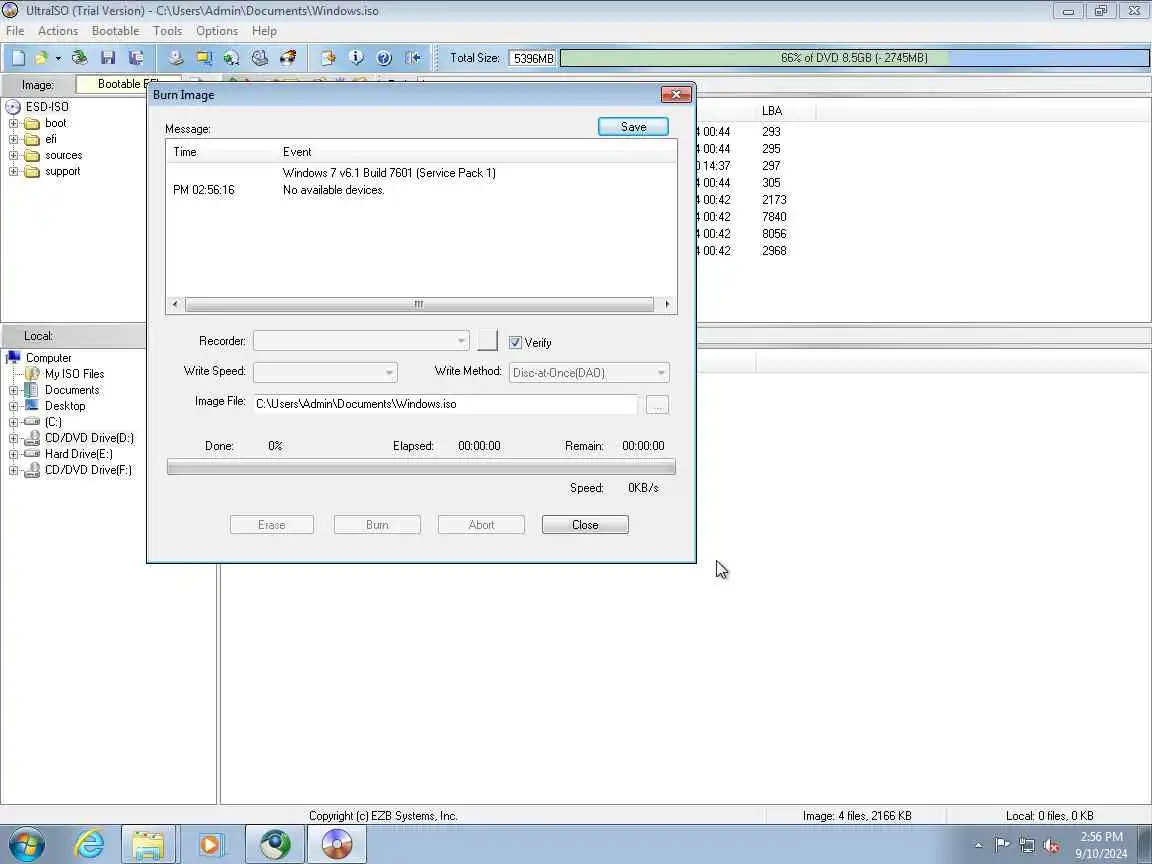Expand the CD/DVD Drive(D:) node
The image size is (1152, 864).
(x=13, y=439)
